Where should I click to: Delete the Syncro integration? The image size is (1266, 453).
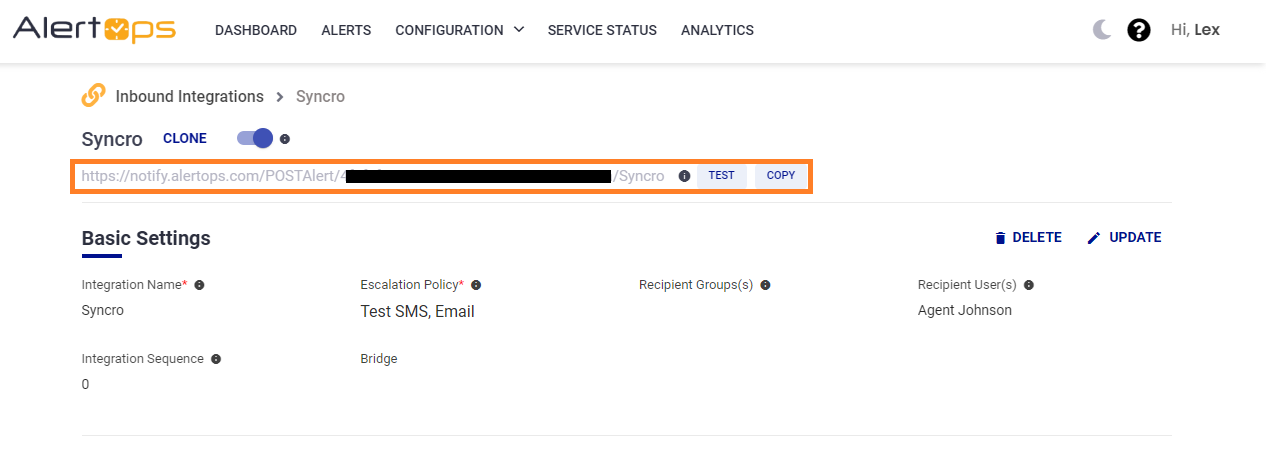(1027, 238)
